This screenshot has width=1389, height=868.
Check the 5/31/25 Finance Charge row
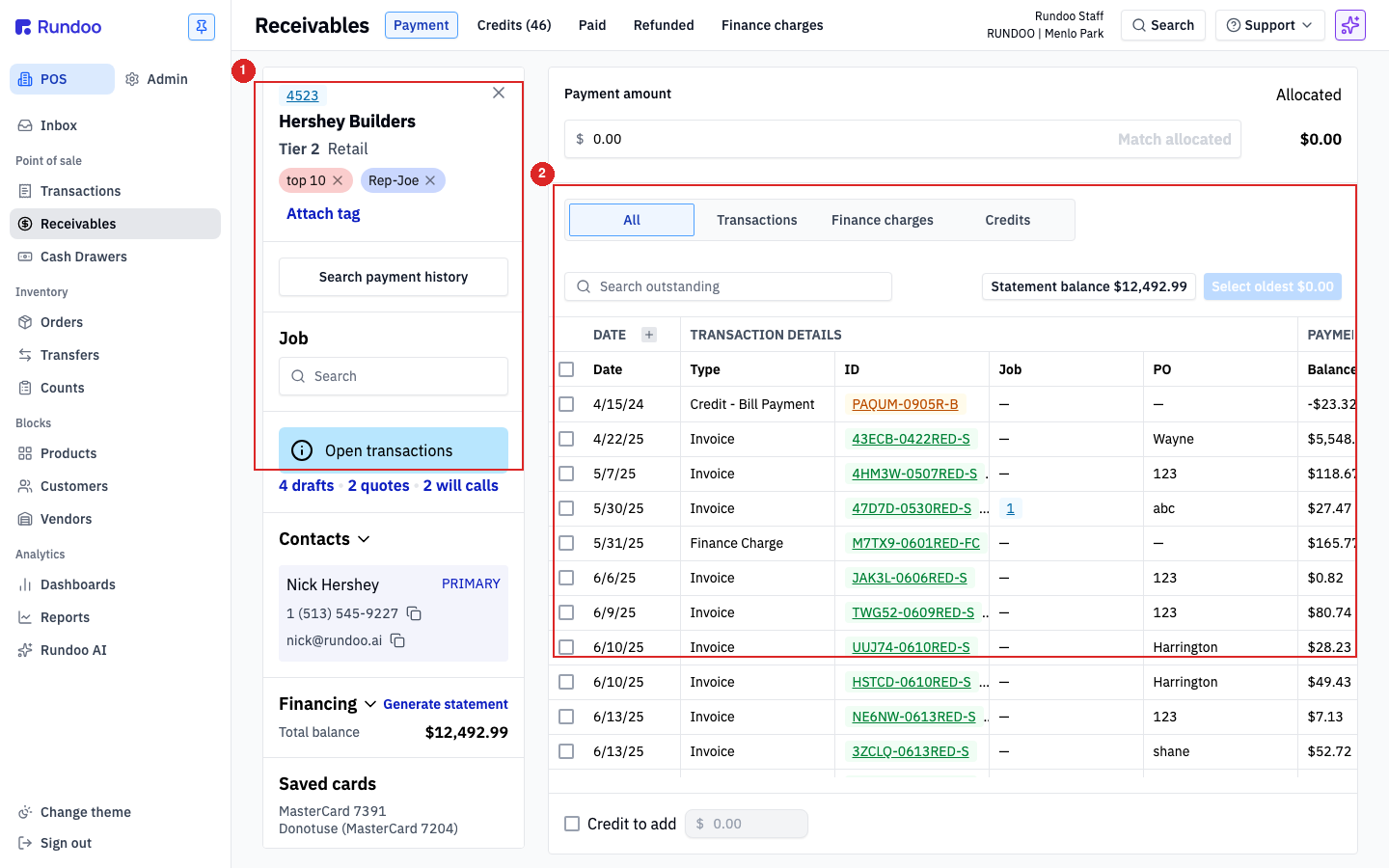pyautogui.click(x=566, y=543)
